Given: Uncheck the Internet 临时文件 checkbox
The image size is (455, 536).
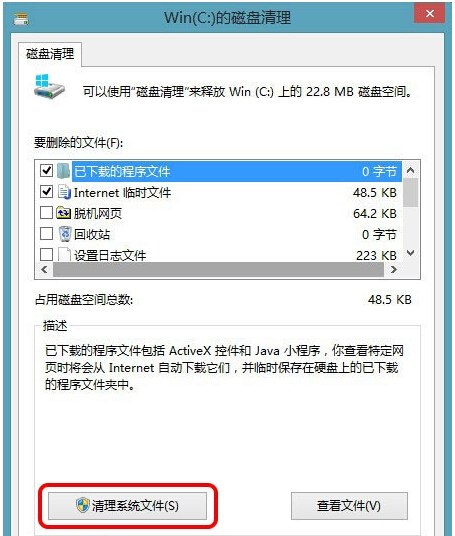Looking at the screenshot, I should click(46, 192).
